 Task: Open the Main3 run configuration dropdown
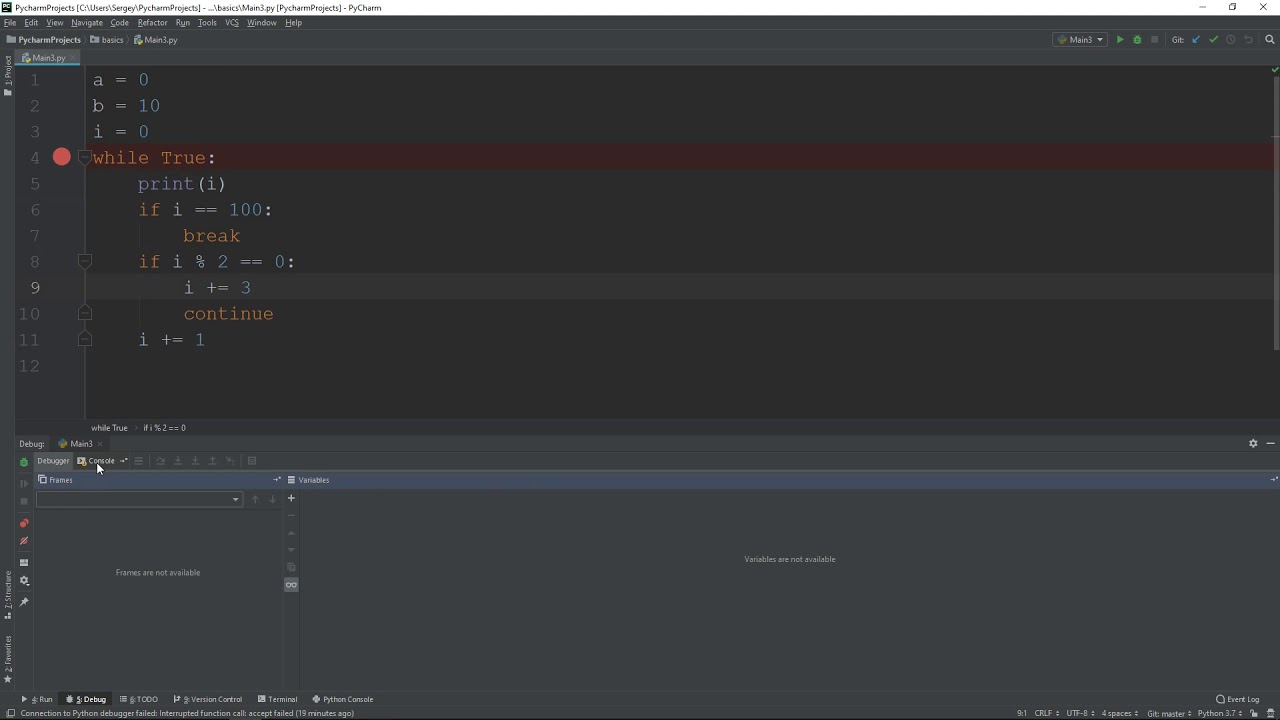1080,40
